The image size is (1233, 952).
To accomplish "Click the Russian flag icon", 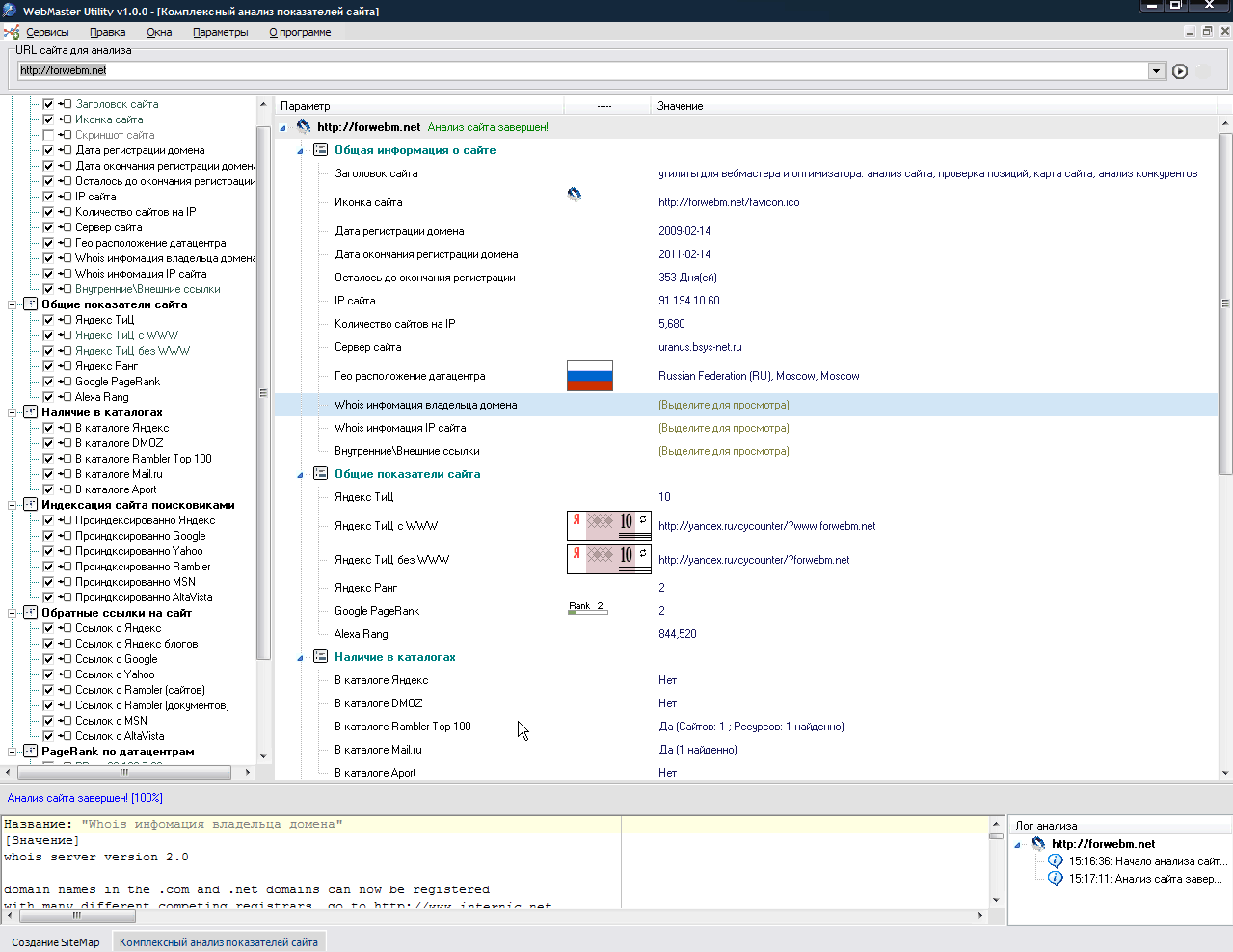I will 589,376.
